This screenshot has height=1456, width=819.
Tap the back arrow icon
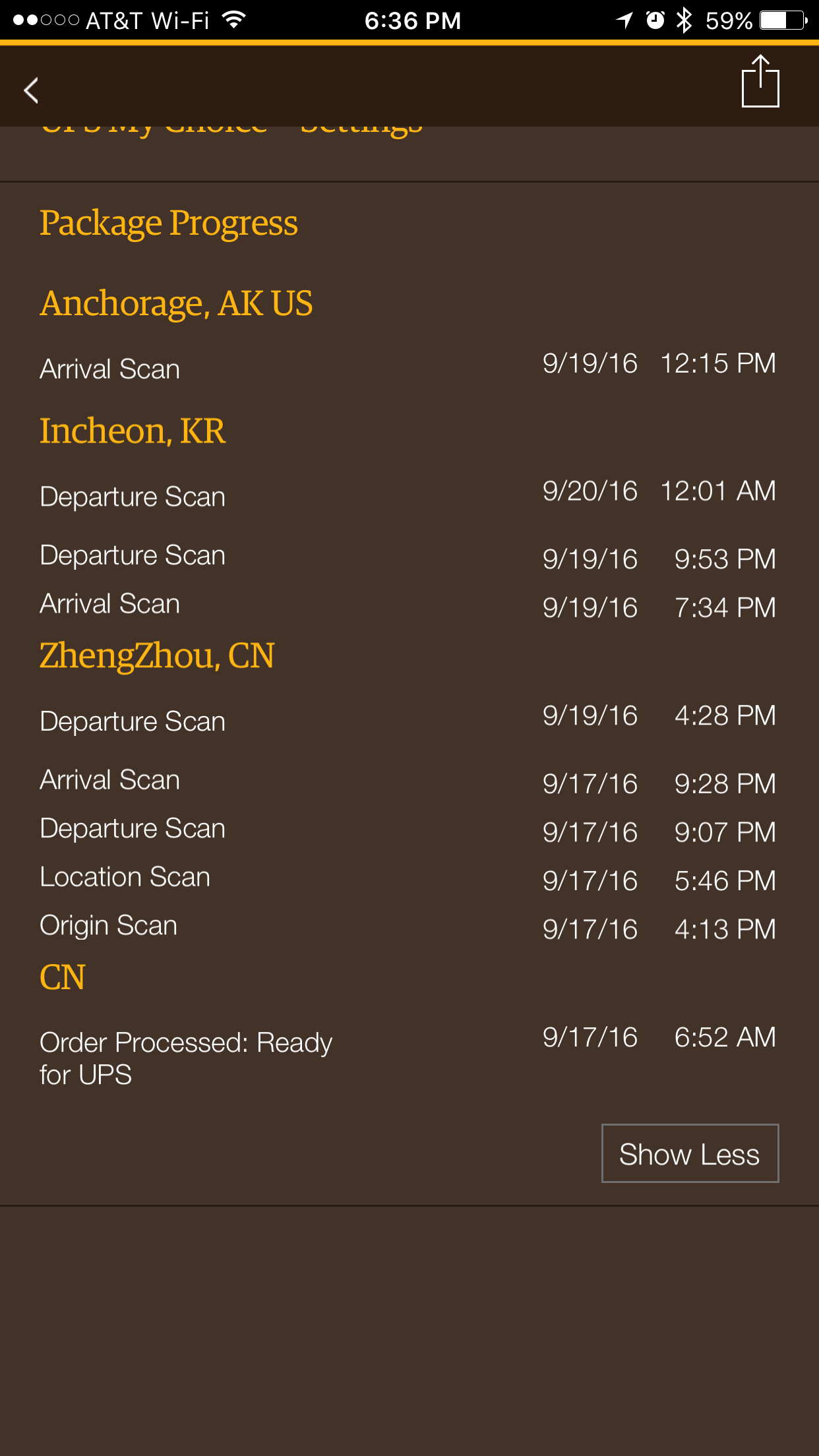tap(31, 90)
